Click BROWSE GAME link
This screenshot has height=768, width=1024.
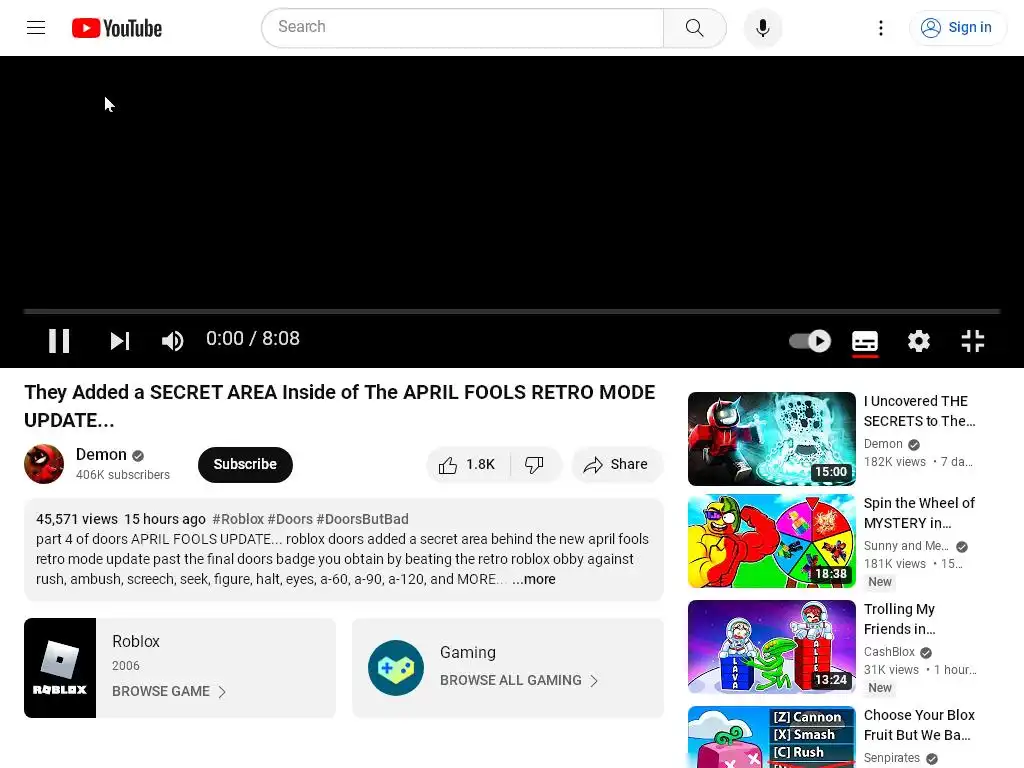click(168, 691)
